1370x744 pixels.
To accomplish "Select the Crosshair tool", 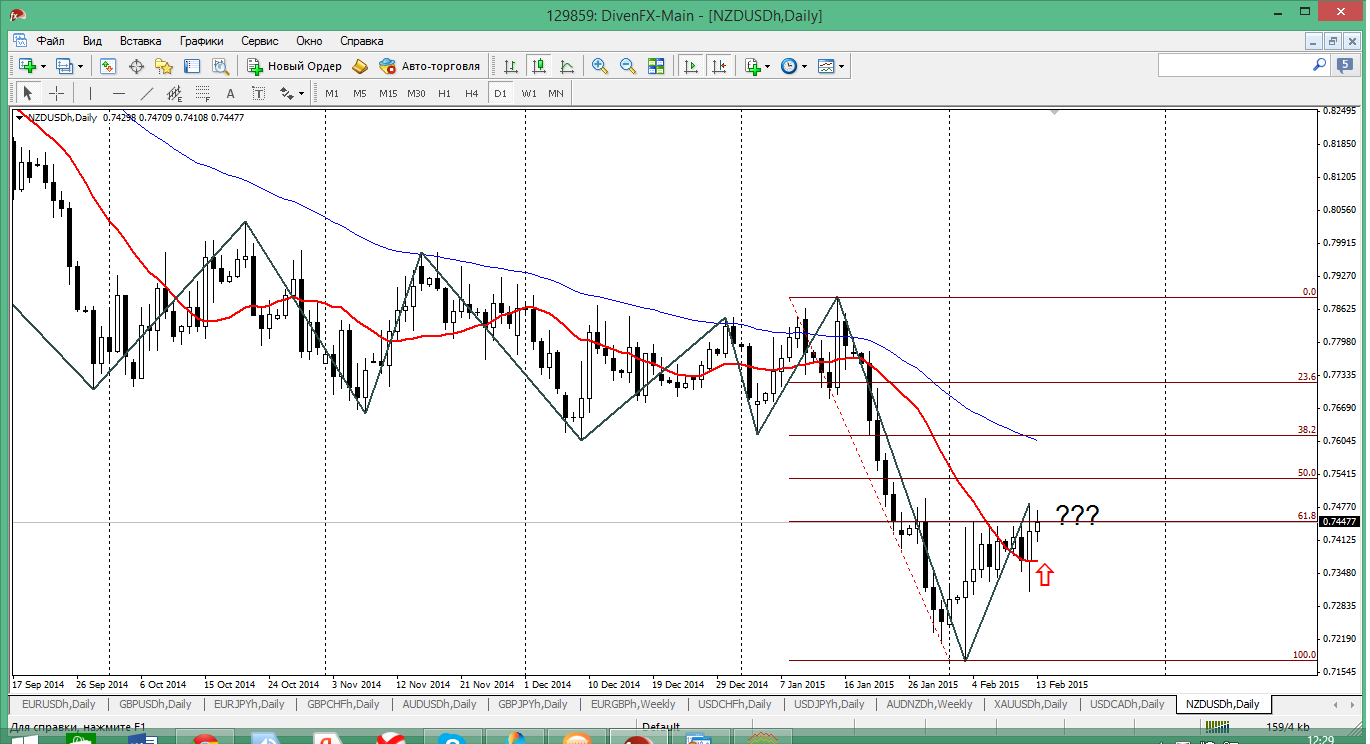I will click(56, 93).
